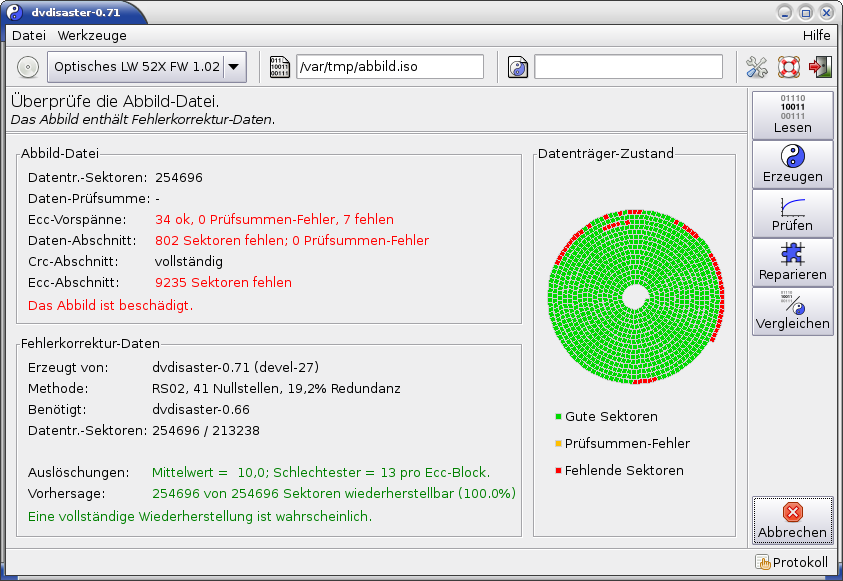Click the hand icon beside Protokoll
The image size is (843, 581).
click(x=763, y=562)
